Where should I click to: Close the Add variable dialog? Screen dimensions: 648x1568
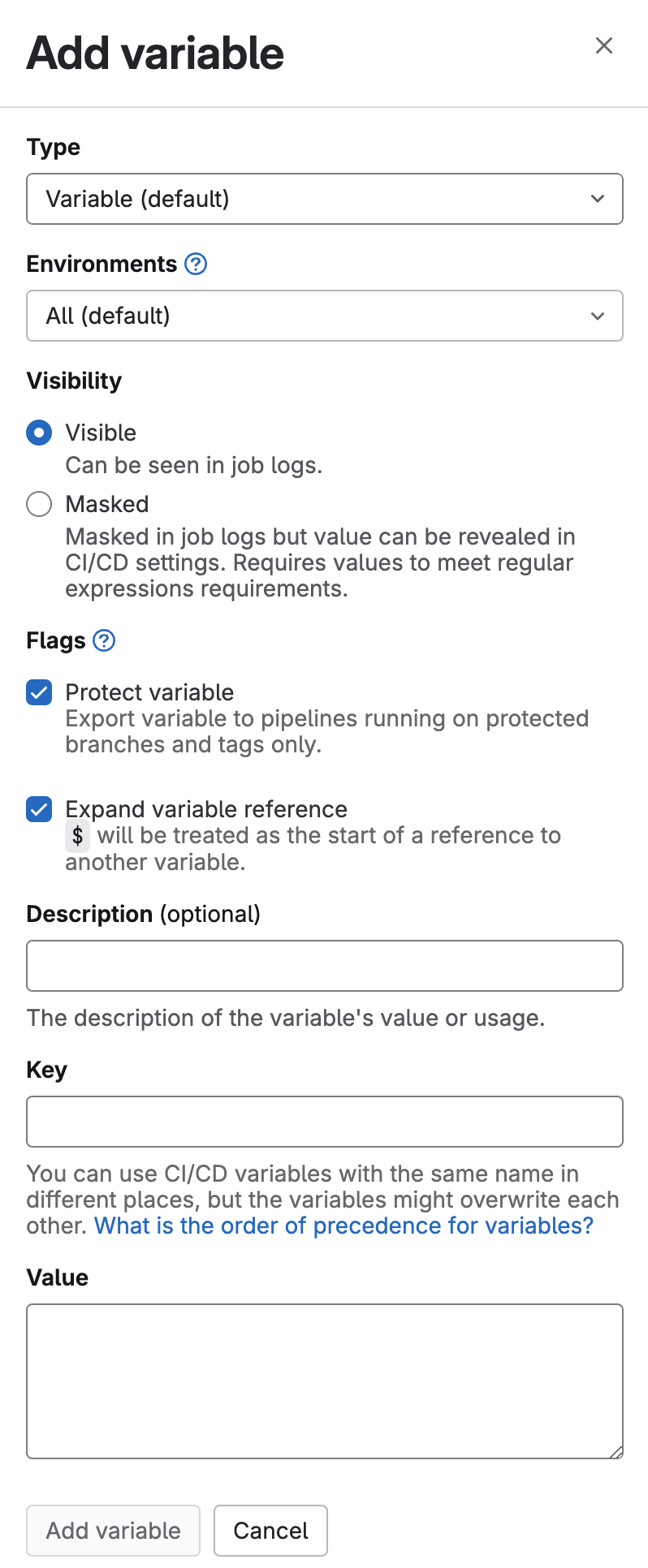click(x=604, y=46)
